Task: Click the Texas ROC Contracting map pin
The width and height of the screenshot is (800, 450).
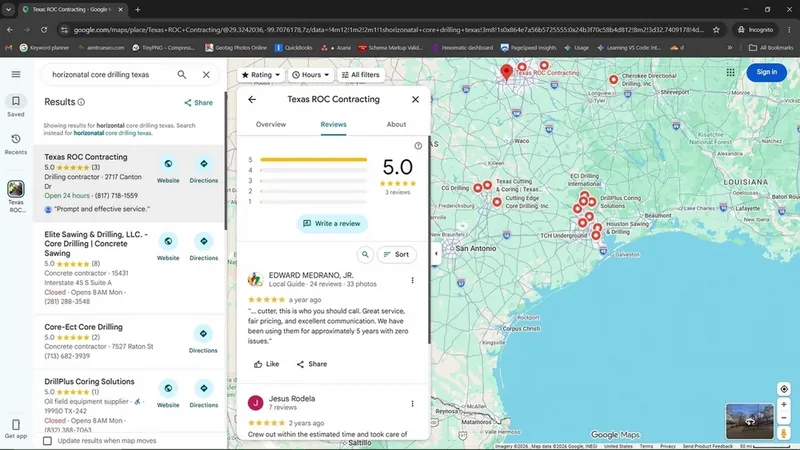Action: coord(506,72)
